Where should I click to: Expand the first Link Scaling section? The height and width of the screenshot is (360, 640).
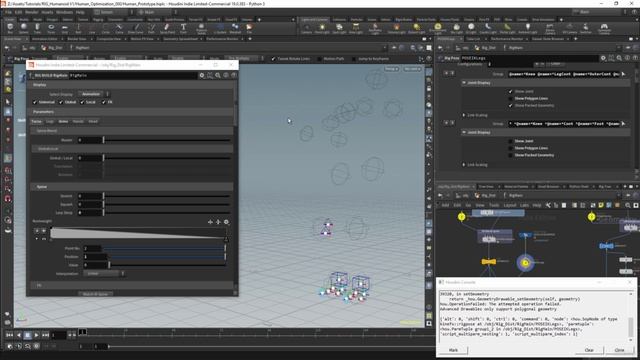coord(464,115)
